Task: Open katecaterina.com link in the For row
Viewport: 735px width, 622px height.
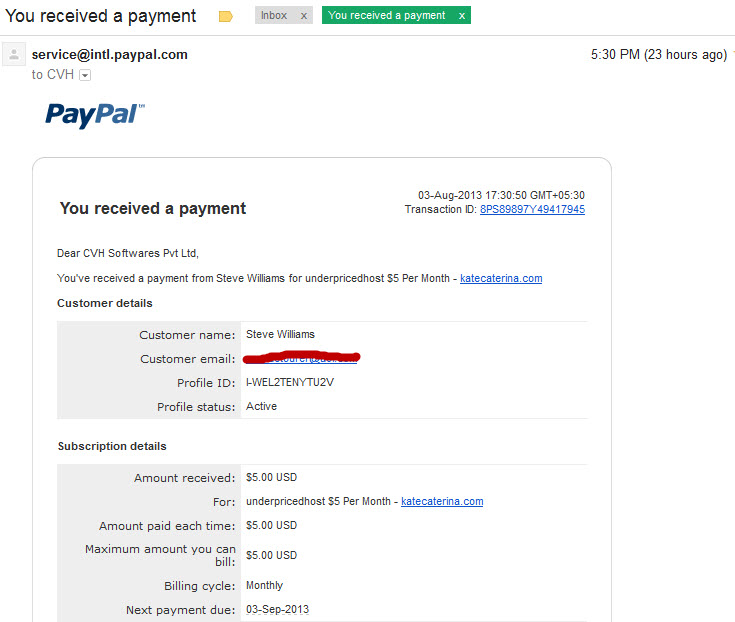Action: coord(442,502)
